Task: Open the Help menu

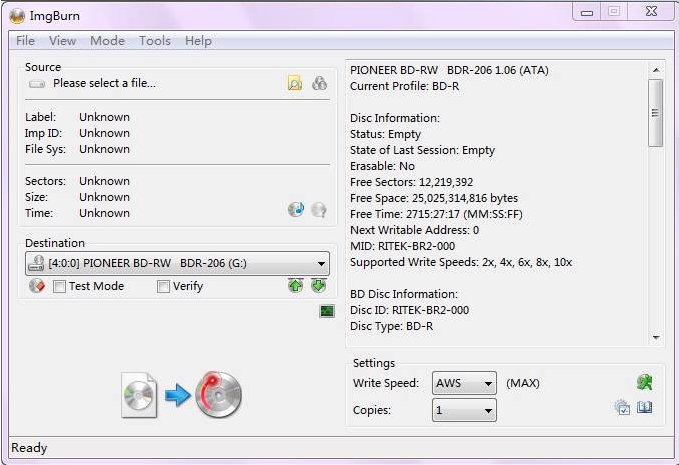Action: point(198,41)
